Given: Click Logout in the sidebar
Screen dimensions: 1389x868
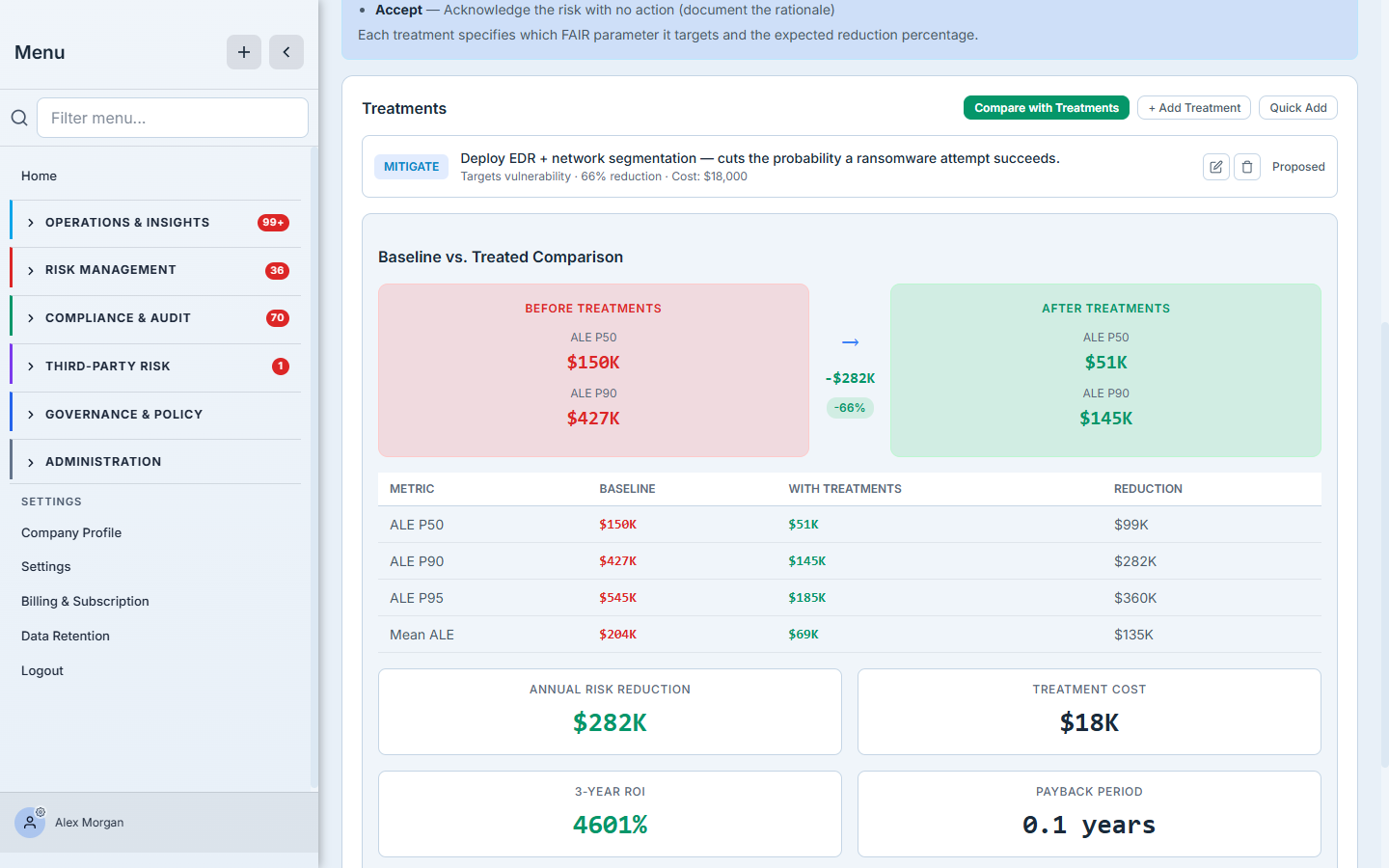Looking at the screenshot, I should (42, 670).
